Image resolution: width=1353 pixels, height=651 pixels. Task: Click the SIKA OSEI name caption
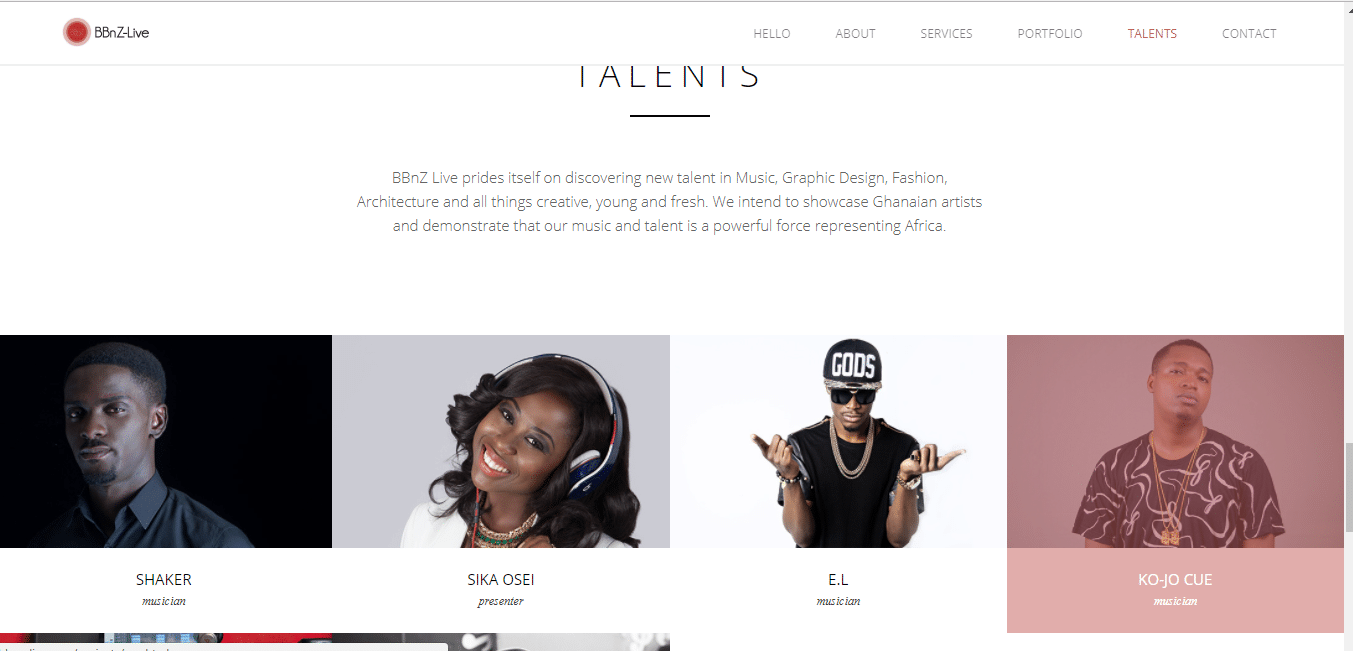click(x=501, y=579)
